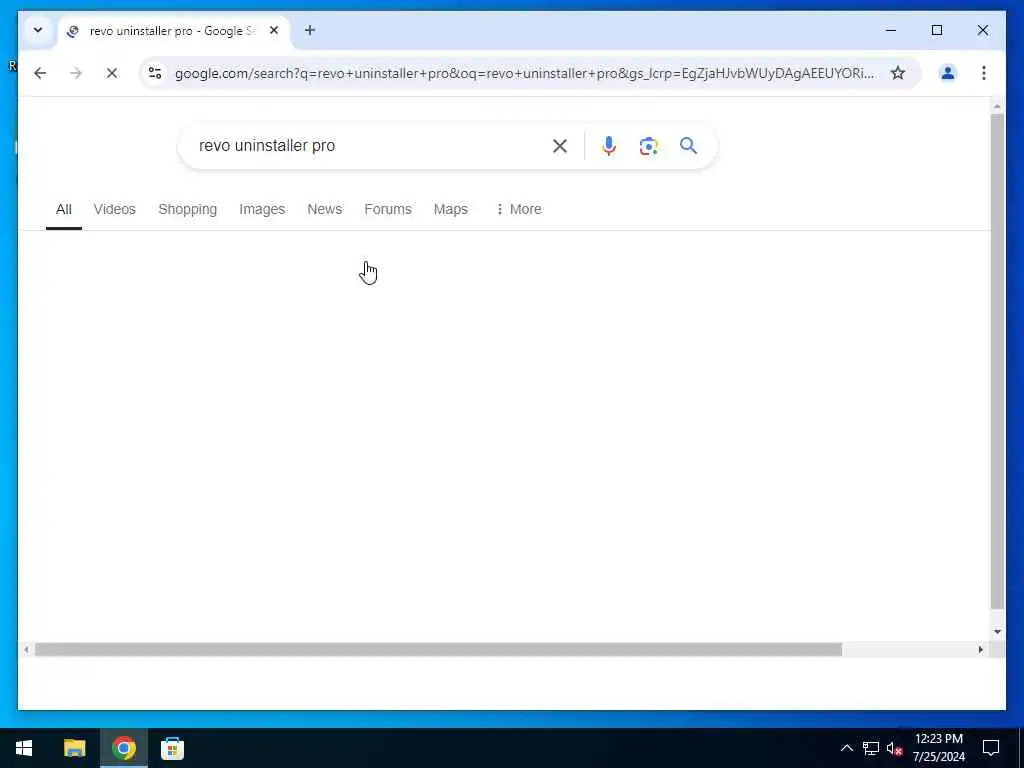This screenshot has height=768, width=1024.
Task: Expand the More search filters
Action: point(519,209)
